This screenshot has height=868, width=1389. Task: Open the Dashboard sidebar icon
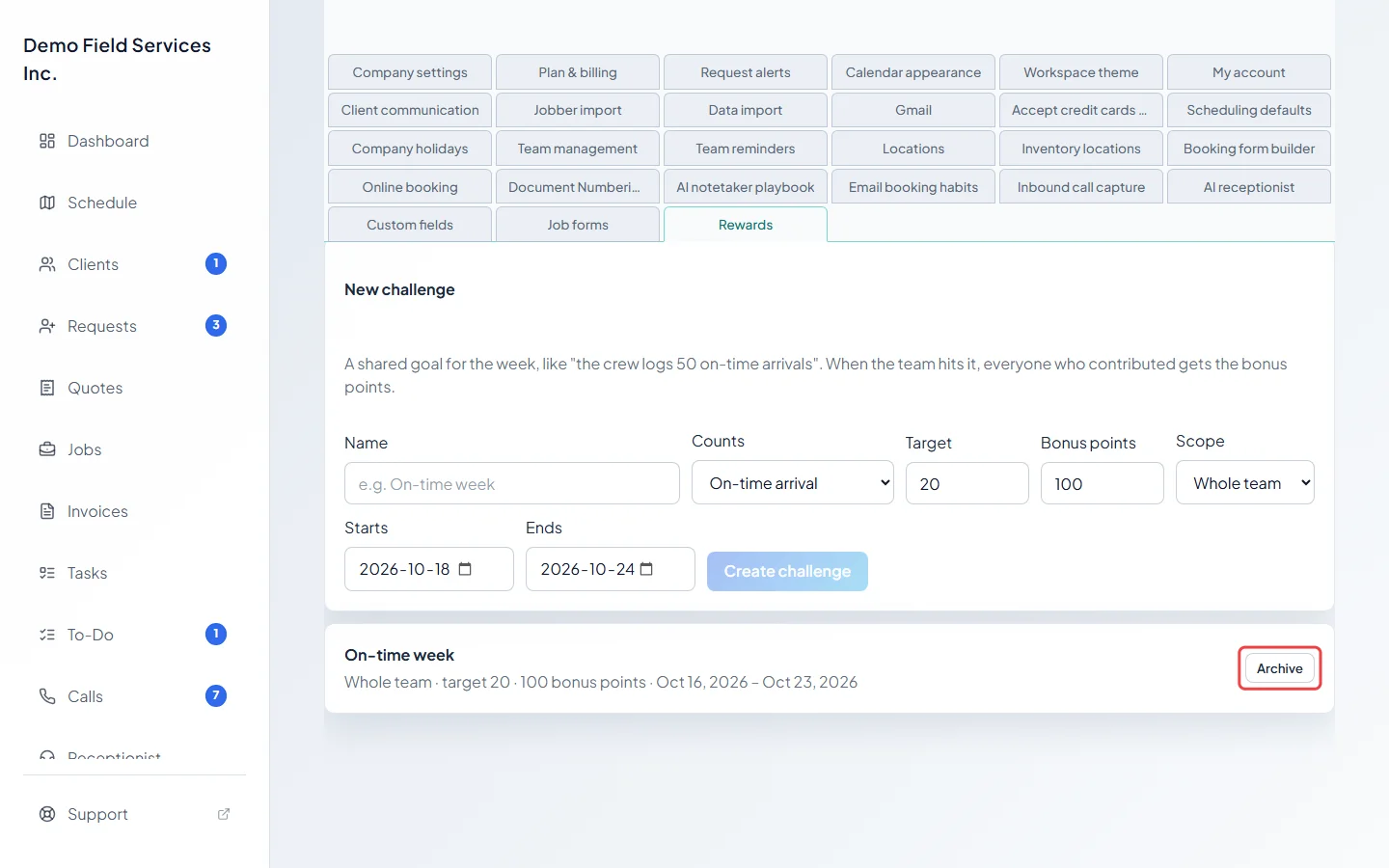(47, 141)
